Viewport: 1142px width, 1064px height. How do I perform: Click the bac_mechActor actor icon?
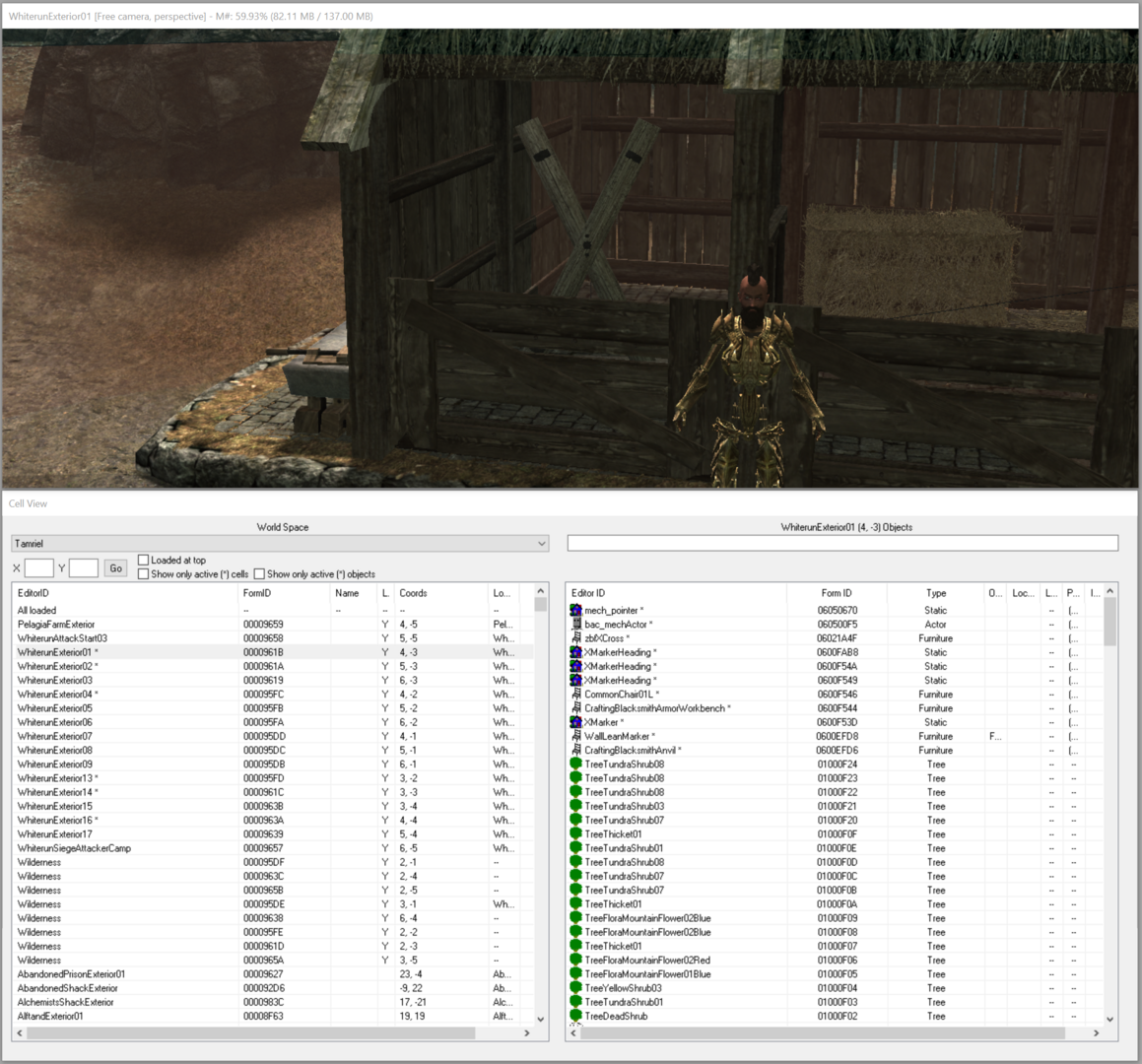[x=575, y=625]
